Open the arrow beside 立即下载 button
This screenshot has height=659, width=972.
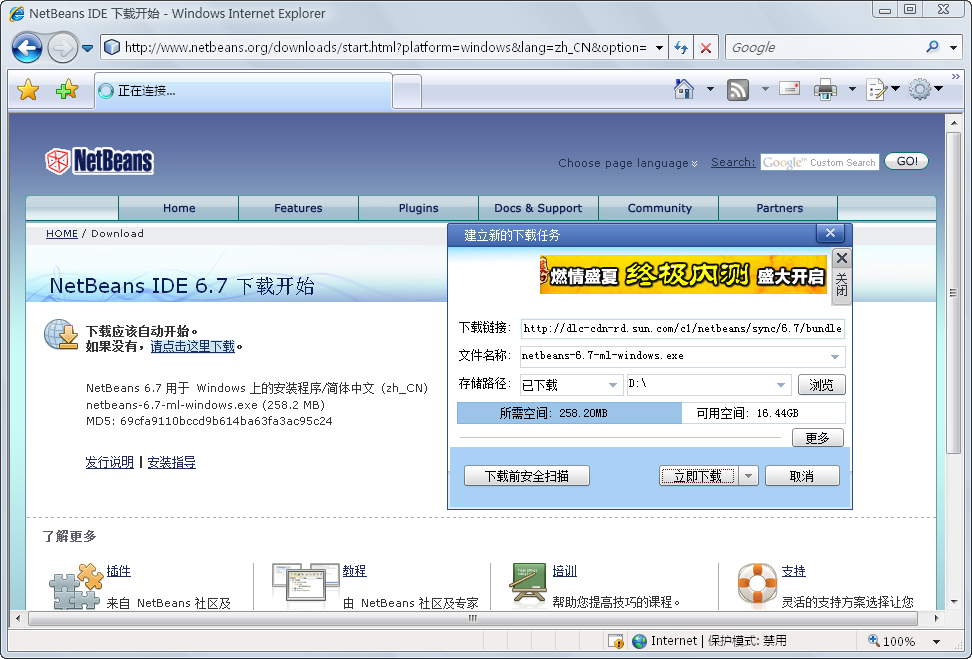pos(750,476)
